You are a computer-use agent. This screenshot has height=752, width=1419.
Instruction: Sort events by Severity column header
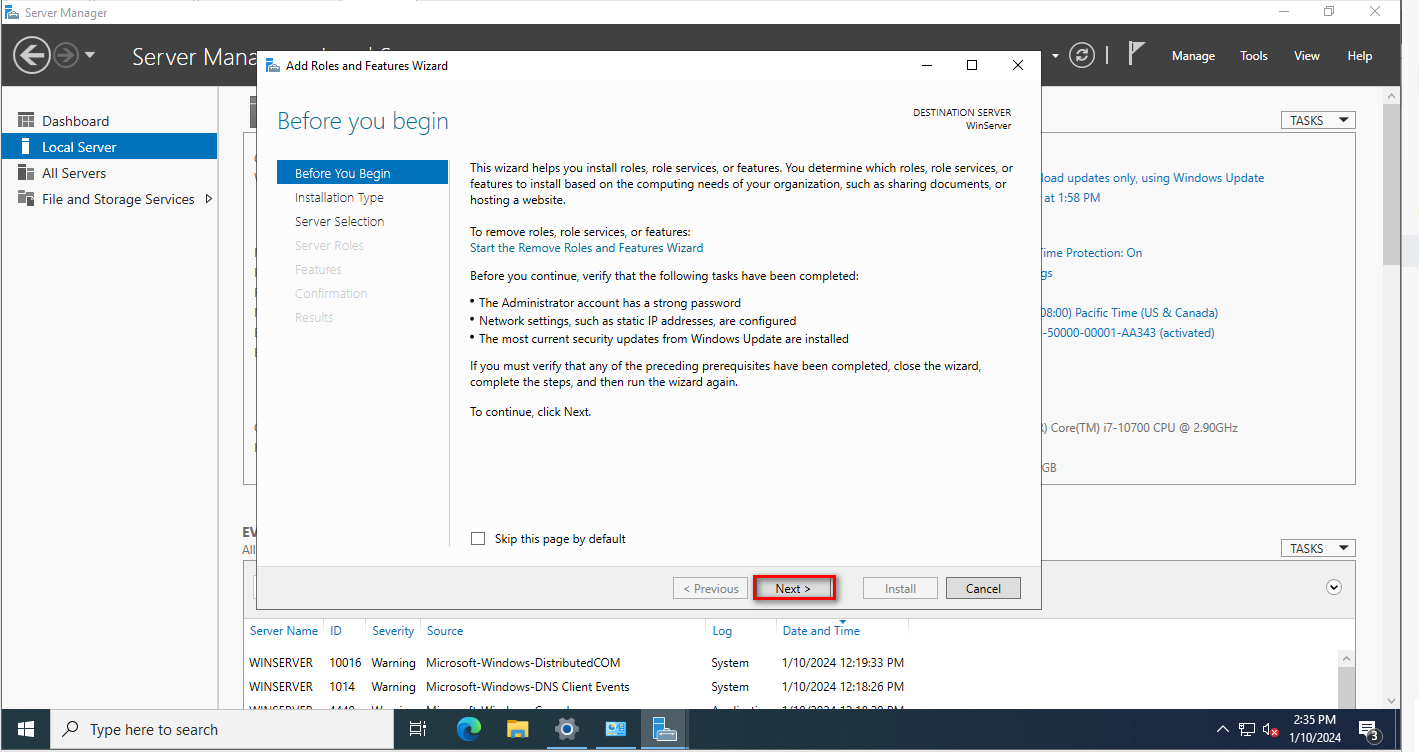393,631
